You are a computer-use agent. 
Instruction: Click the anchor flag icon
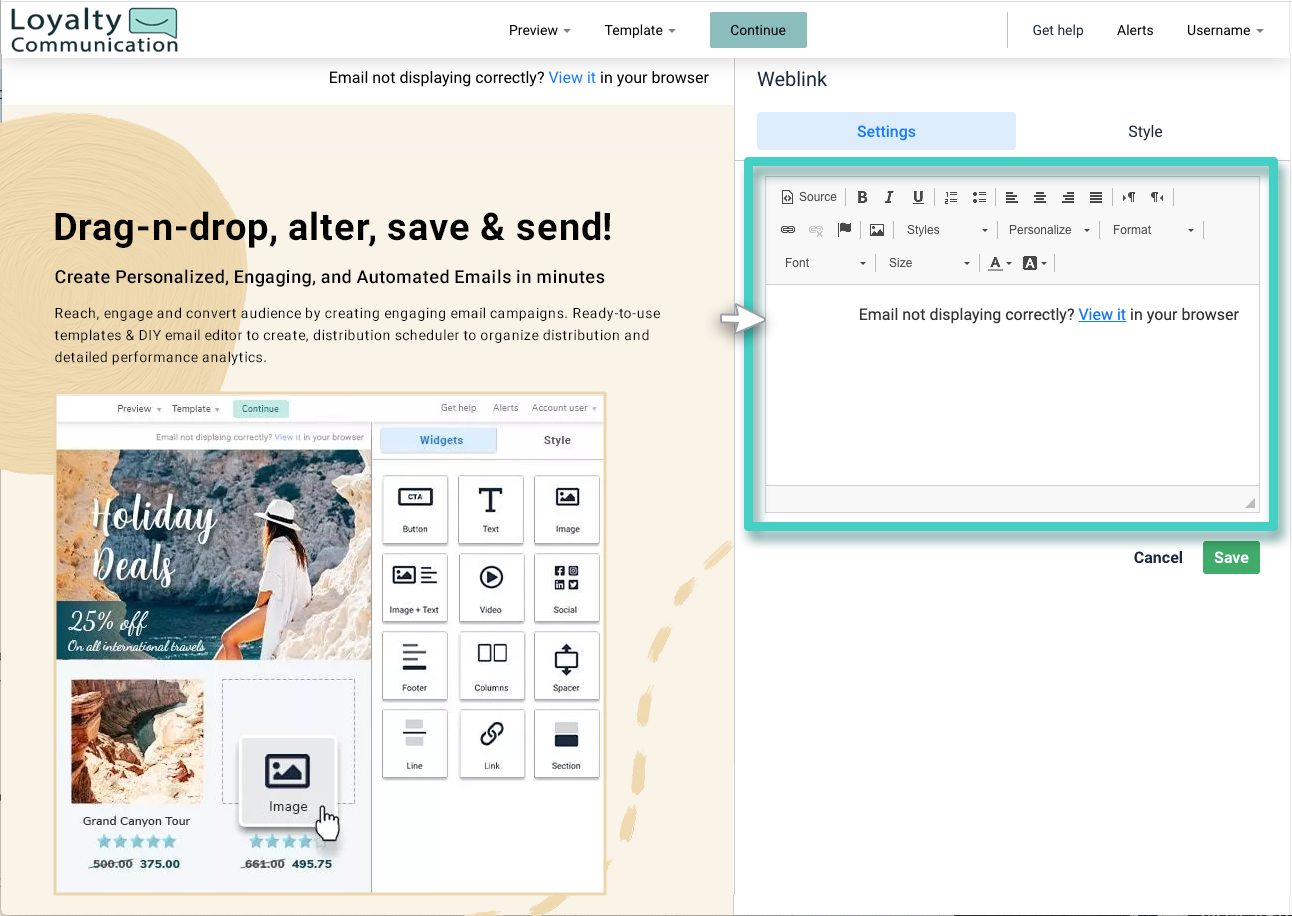coord(845,229)
